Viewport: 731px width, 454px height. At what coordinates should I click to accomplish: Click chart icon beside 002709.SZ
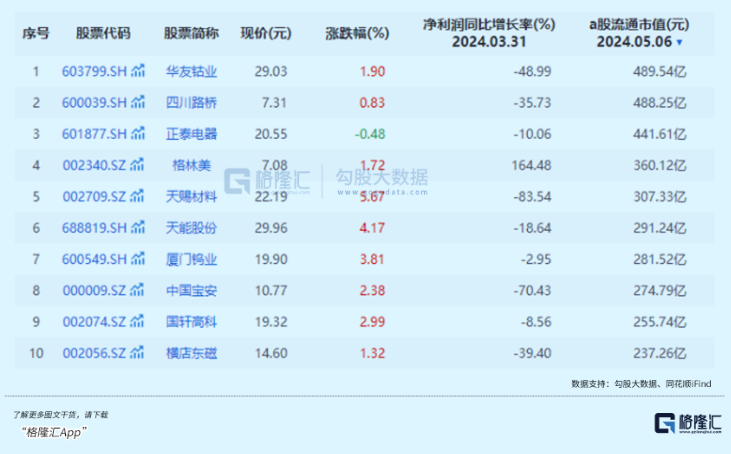[x=138, y=196]
